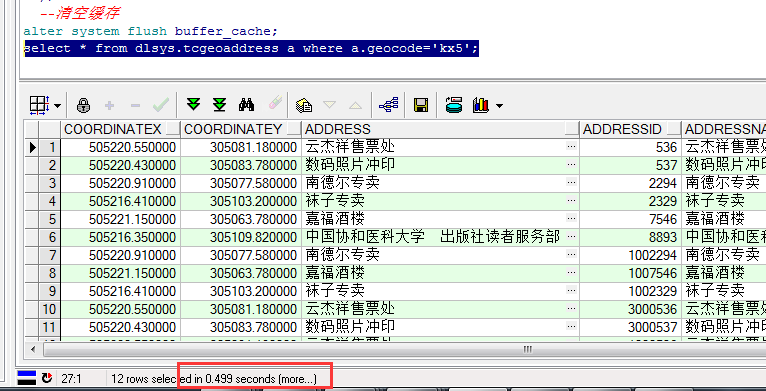
Task: Click the next record down triangle
Action: click(330, 105)
